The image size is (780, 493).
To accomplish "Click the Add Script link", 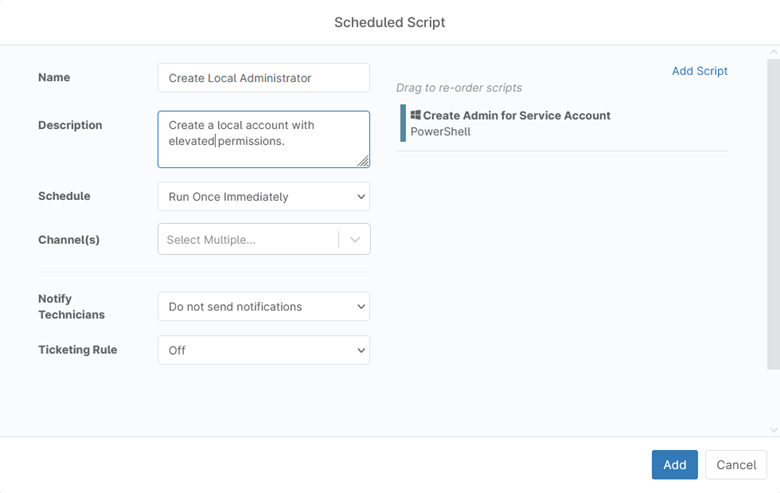I will click(x=699, y=71).
